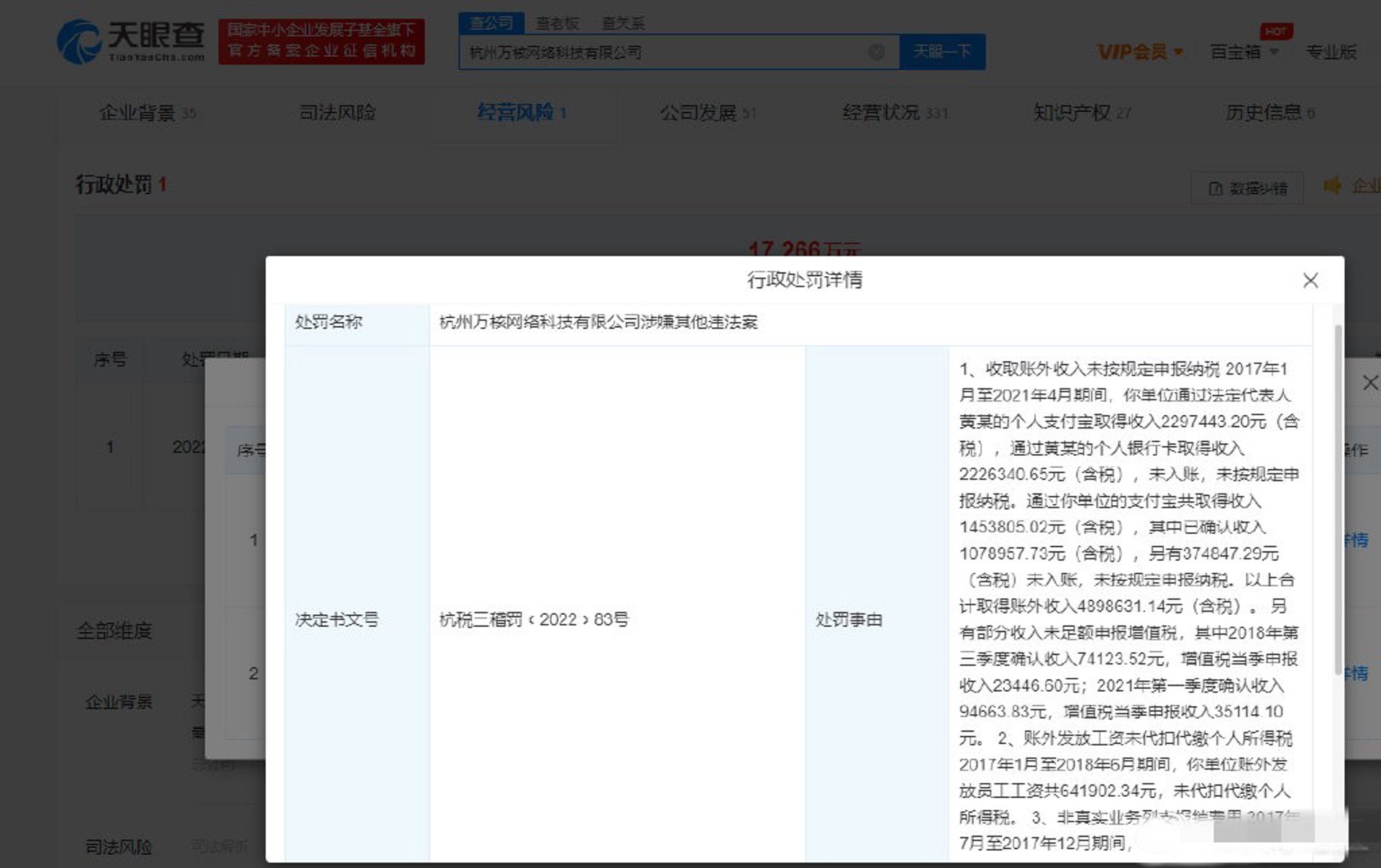
Task: Click the 专业版 link
Action: click(1331, 52)
